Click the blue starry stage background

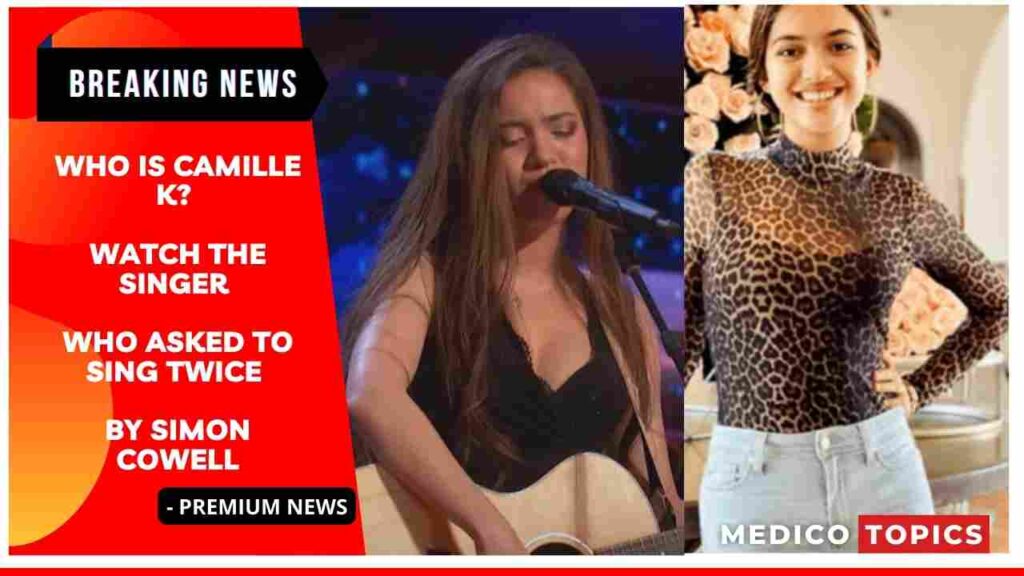click(366, 131)
